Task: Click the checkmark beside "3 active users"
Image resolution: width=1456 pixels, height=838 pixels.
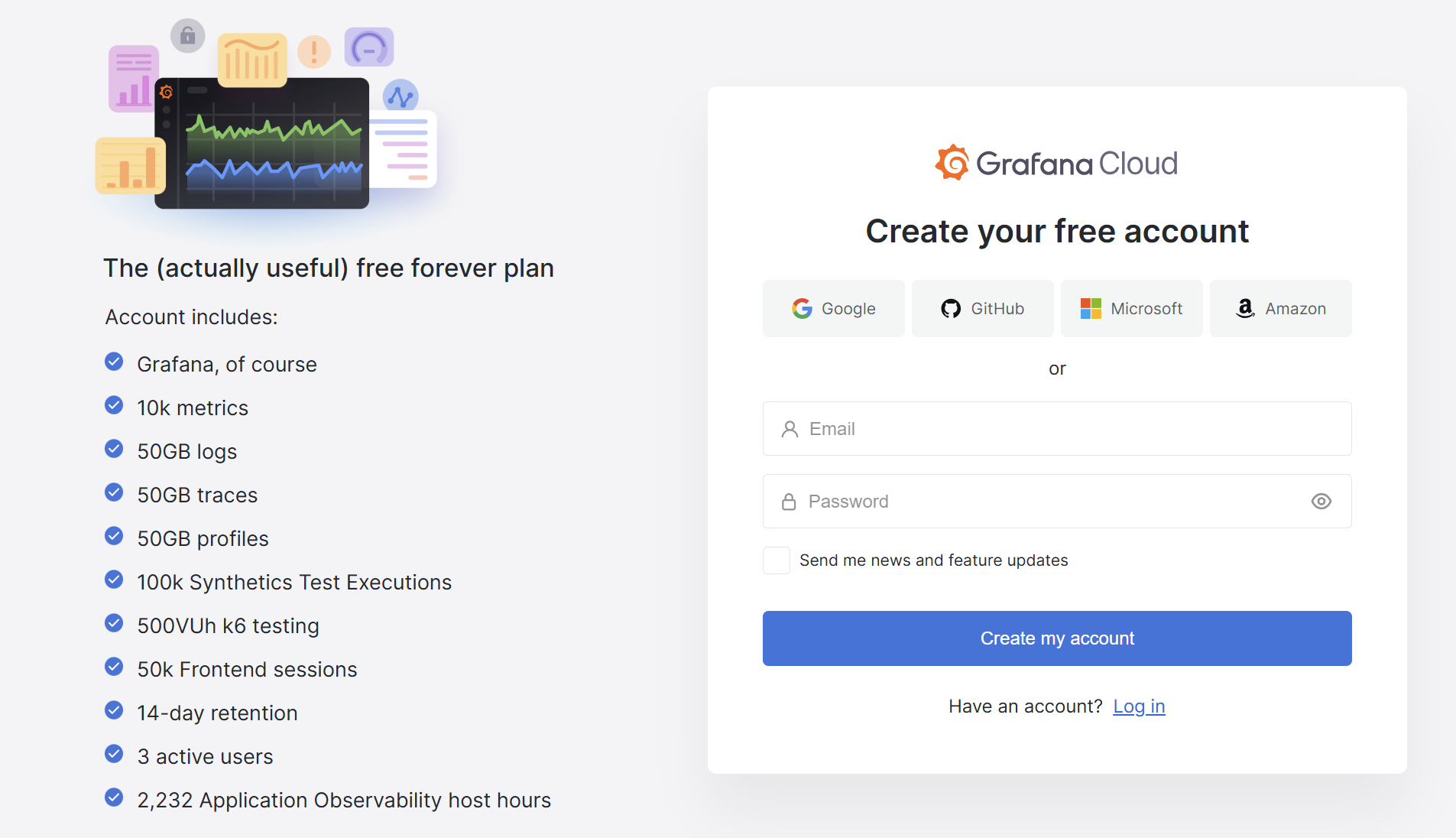Action: 114,754
